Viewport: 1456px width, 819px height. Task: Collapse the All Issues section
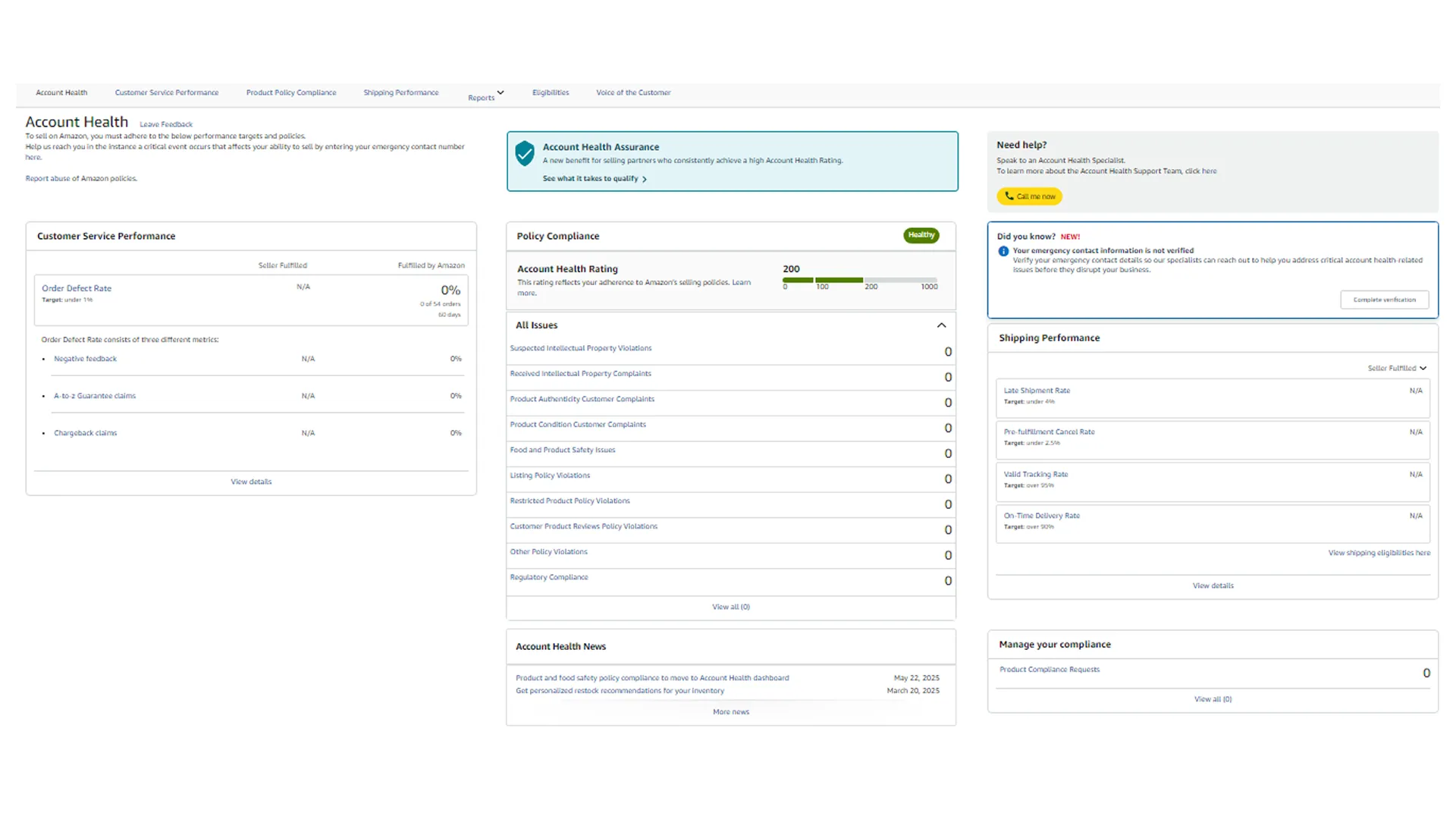click(x=941, y=325)
